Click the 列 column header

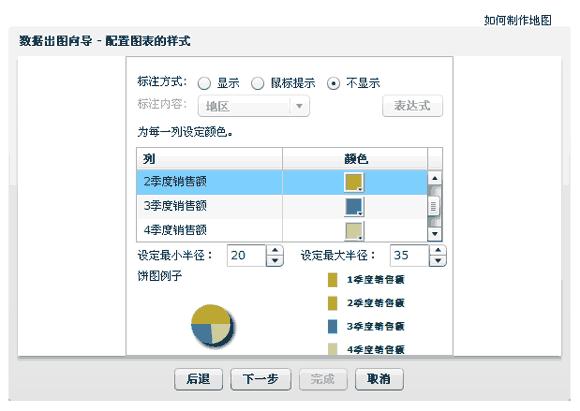209,159
